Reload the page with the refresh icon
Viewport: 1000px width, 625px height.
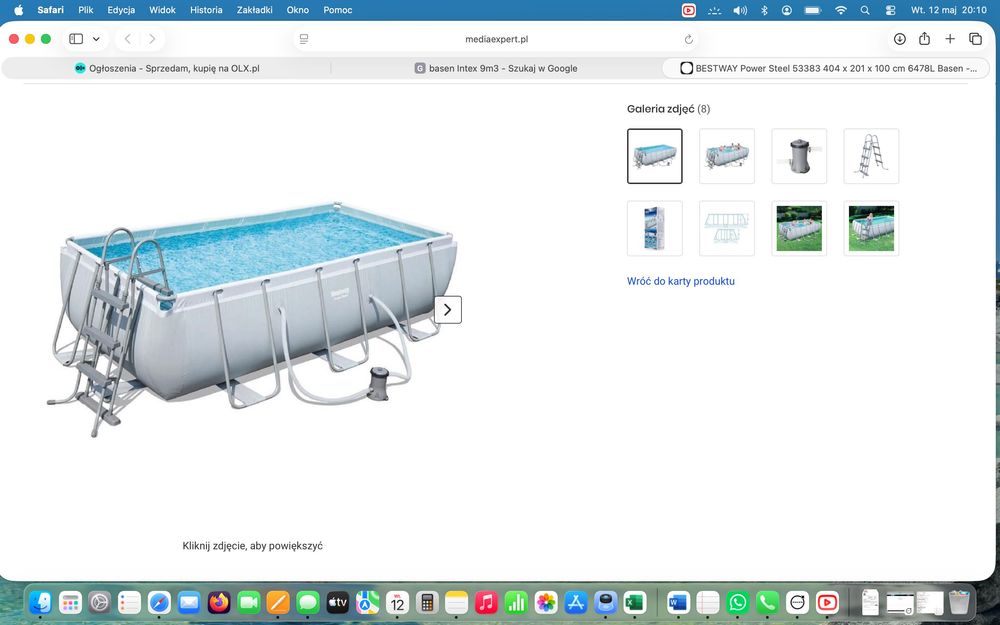688,40
